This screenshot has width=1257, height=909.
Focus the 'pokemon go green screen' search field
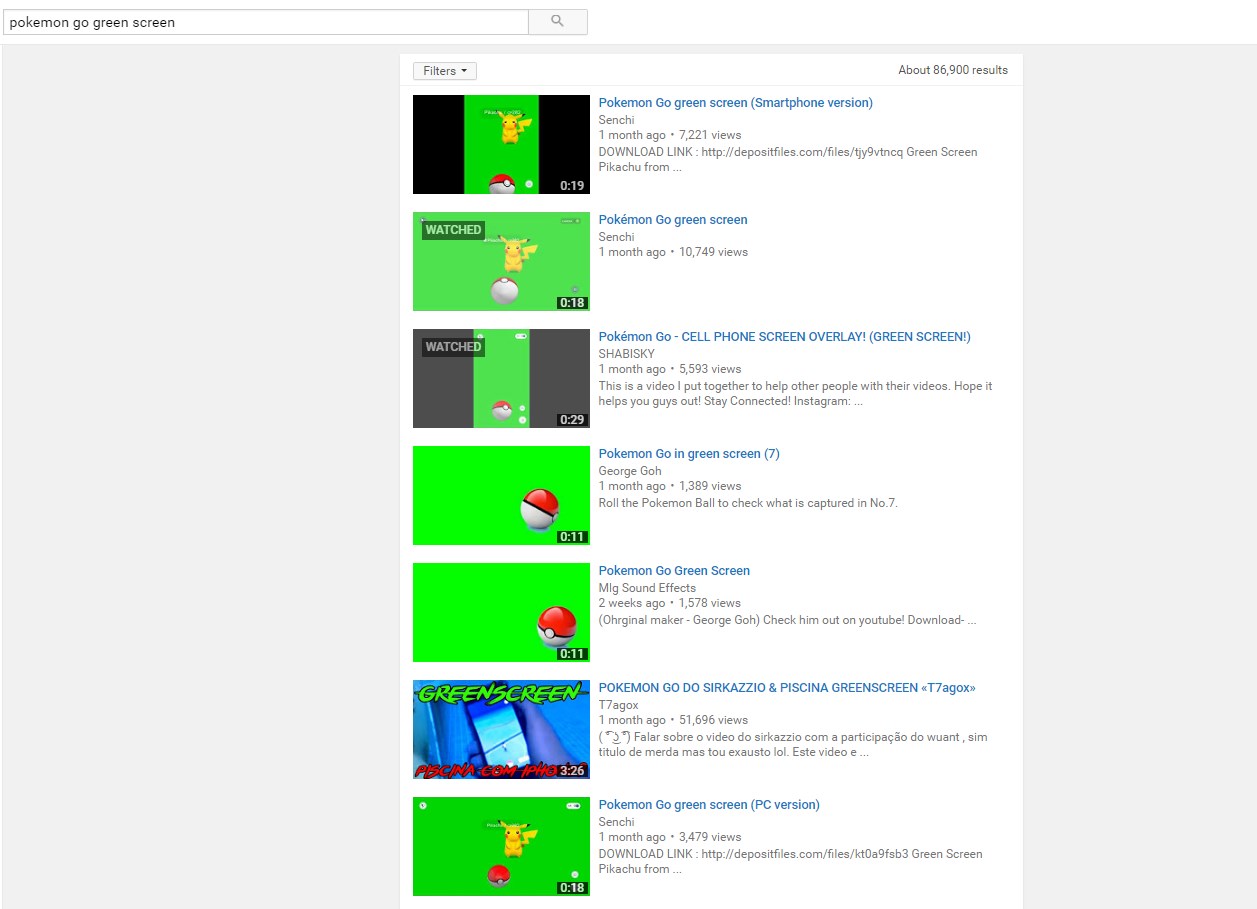[266, 22]
